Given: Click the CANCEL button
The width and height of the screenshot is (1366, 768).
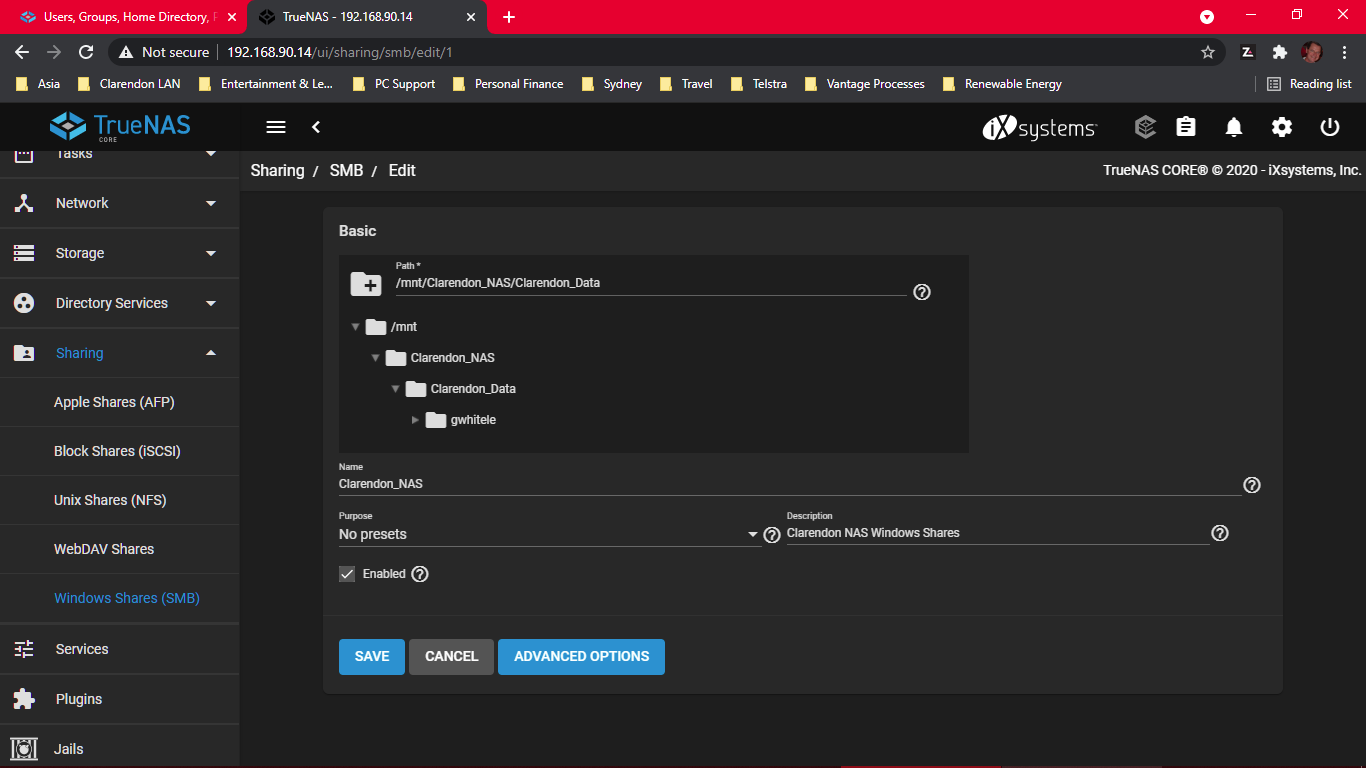Looking at the screenshot, I should [451, 657].
